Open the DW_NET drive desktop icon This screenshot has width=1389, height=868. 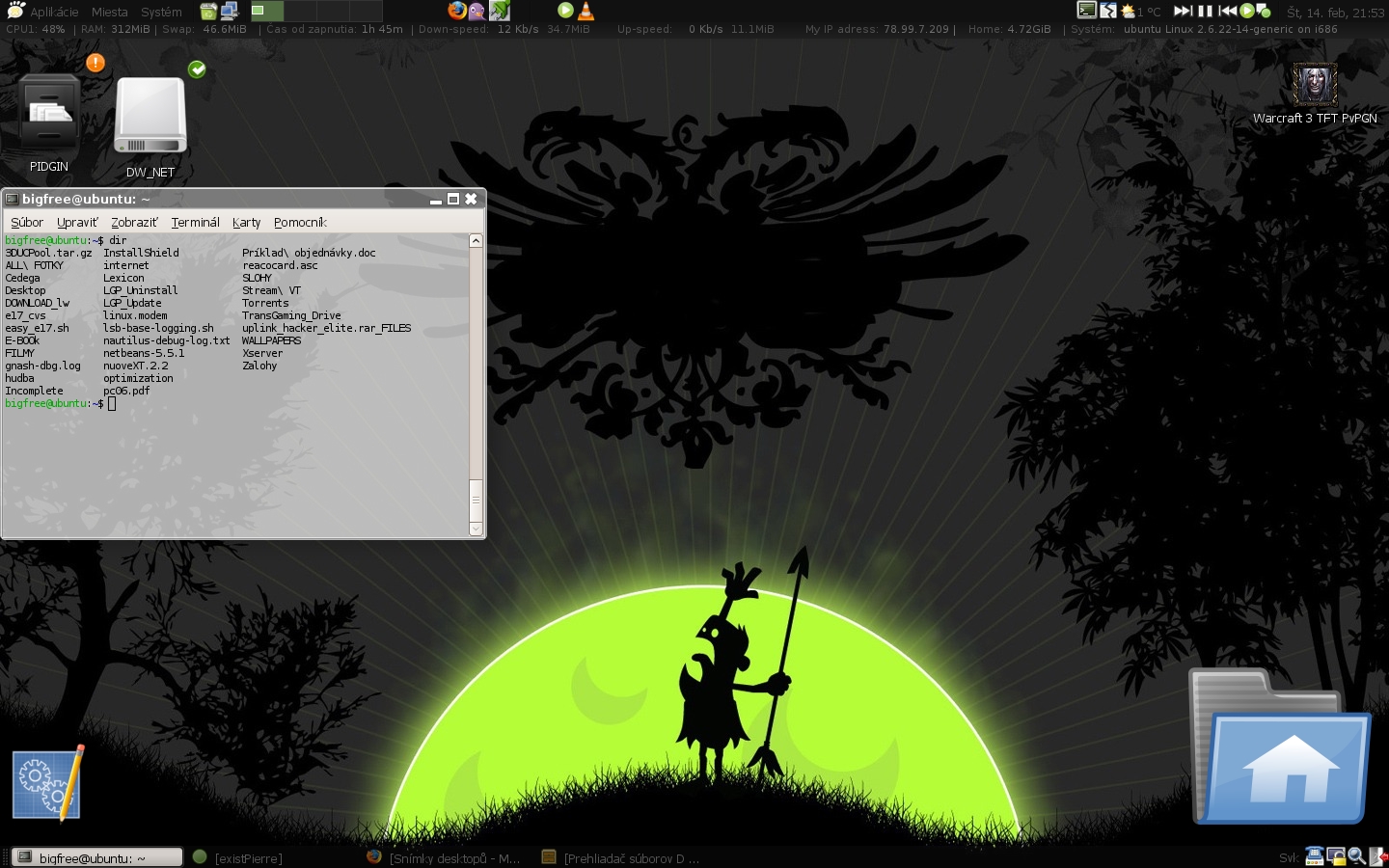[150, 128]
